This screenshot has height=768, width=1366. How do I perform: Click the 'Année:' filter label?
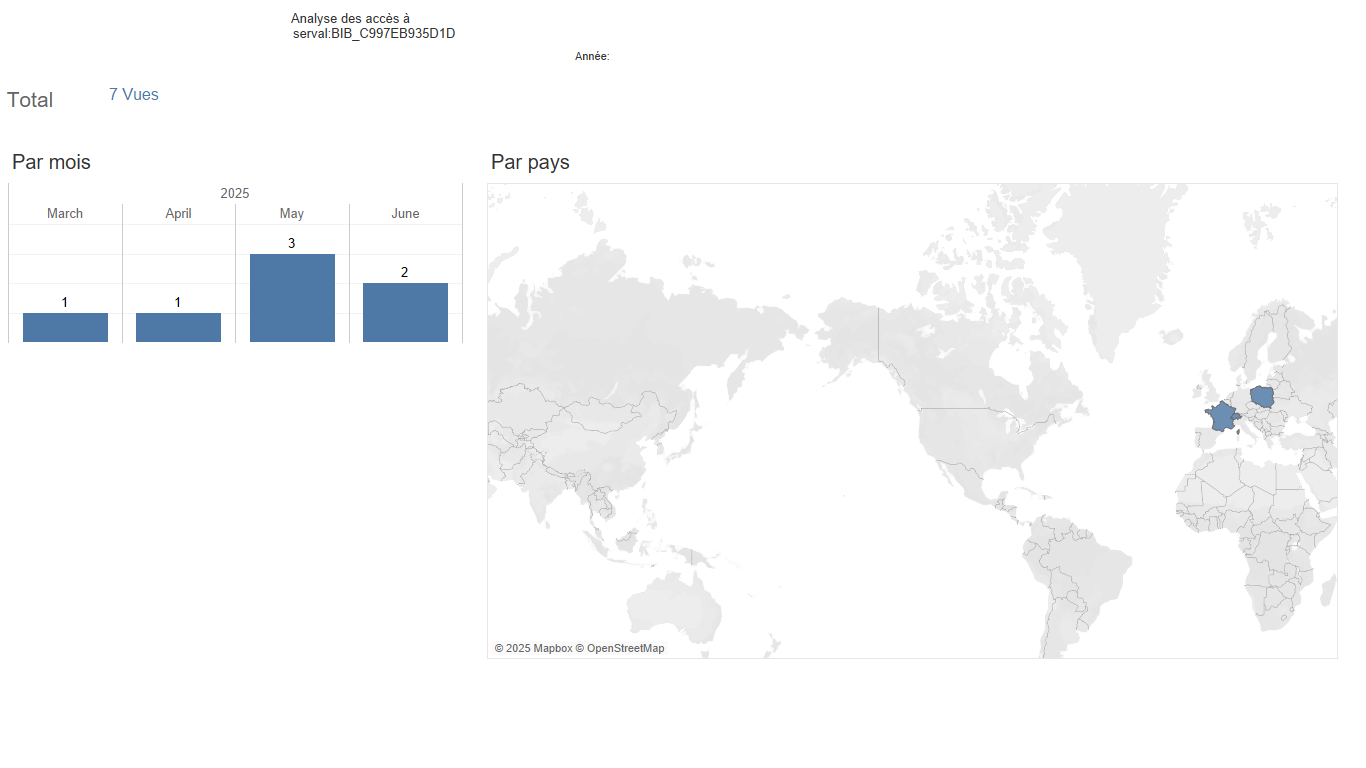pos(592,57)
